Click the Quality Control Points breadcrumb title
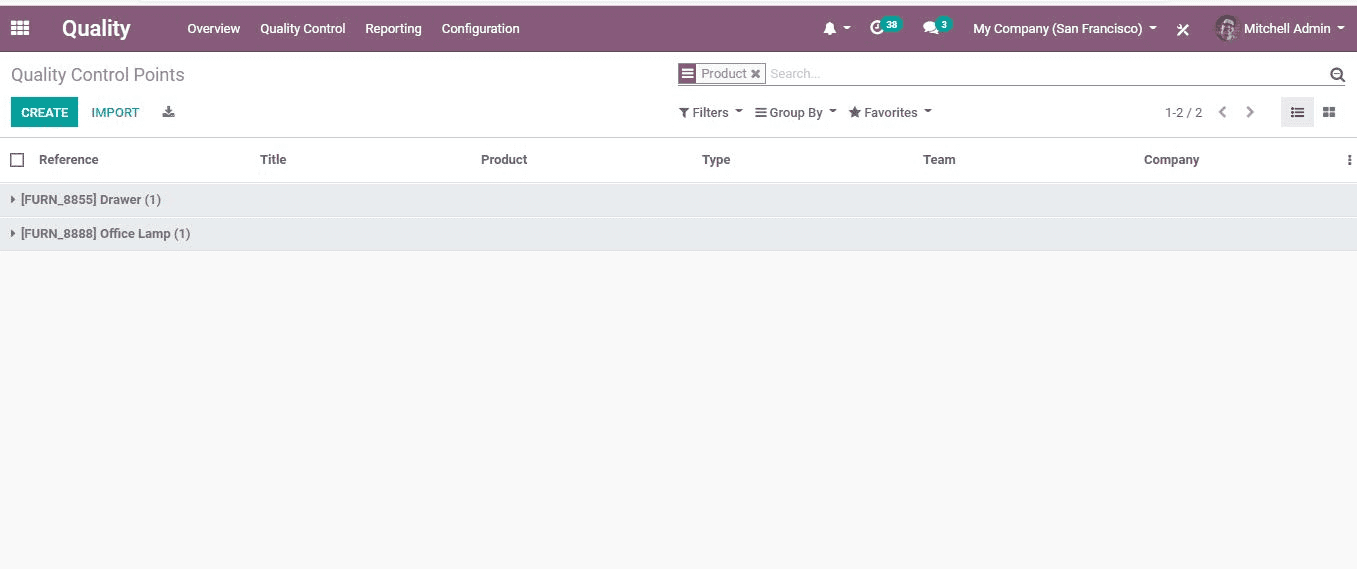This screenshot has height=569, width=1357. coord(98,75)
